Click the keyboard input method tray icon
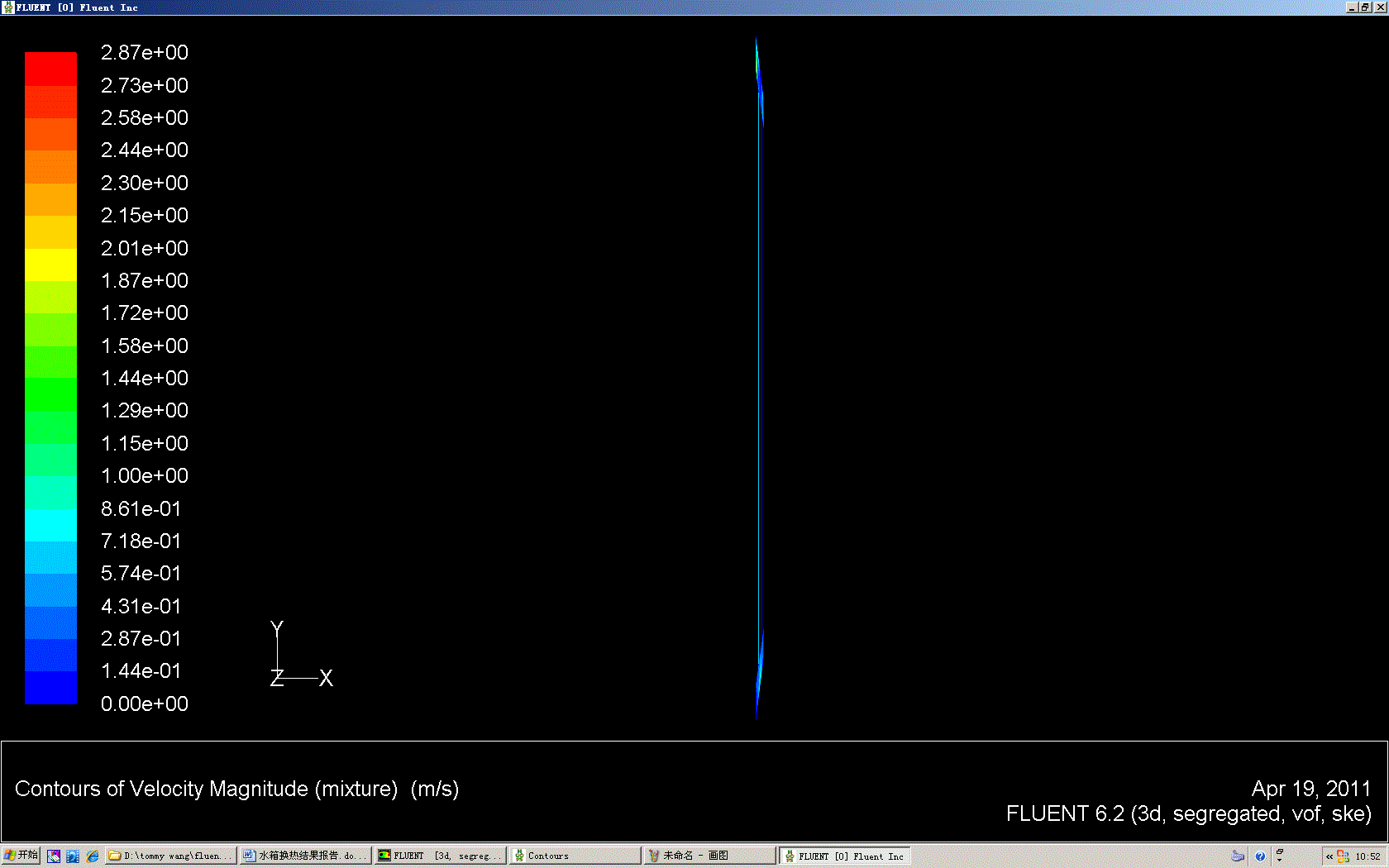This screenshot has height=868, width=1389. (x=1238, y=856)
